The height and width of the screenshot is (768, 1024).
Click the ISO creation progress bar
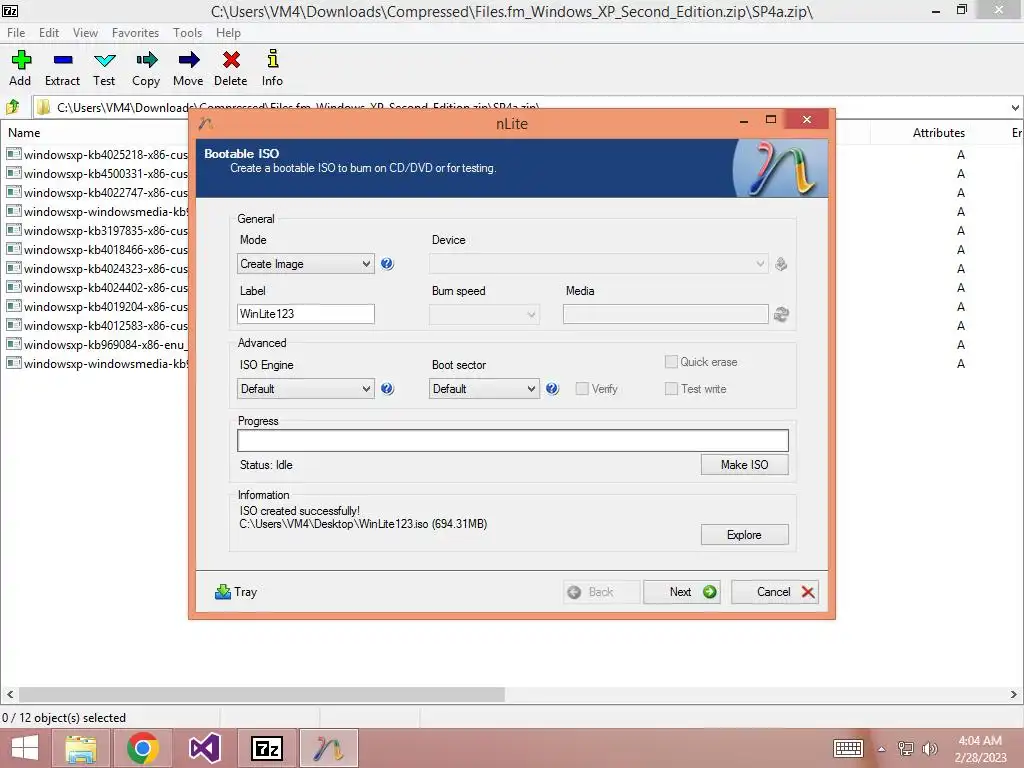[513, 440]
